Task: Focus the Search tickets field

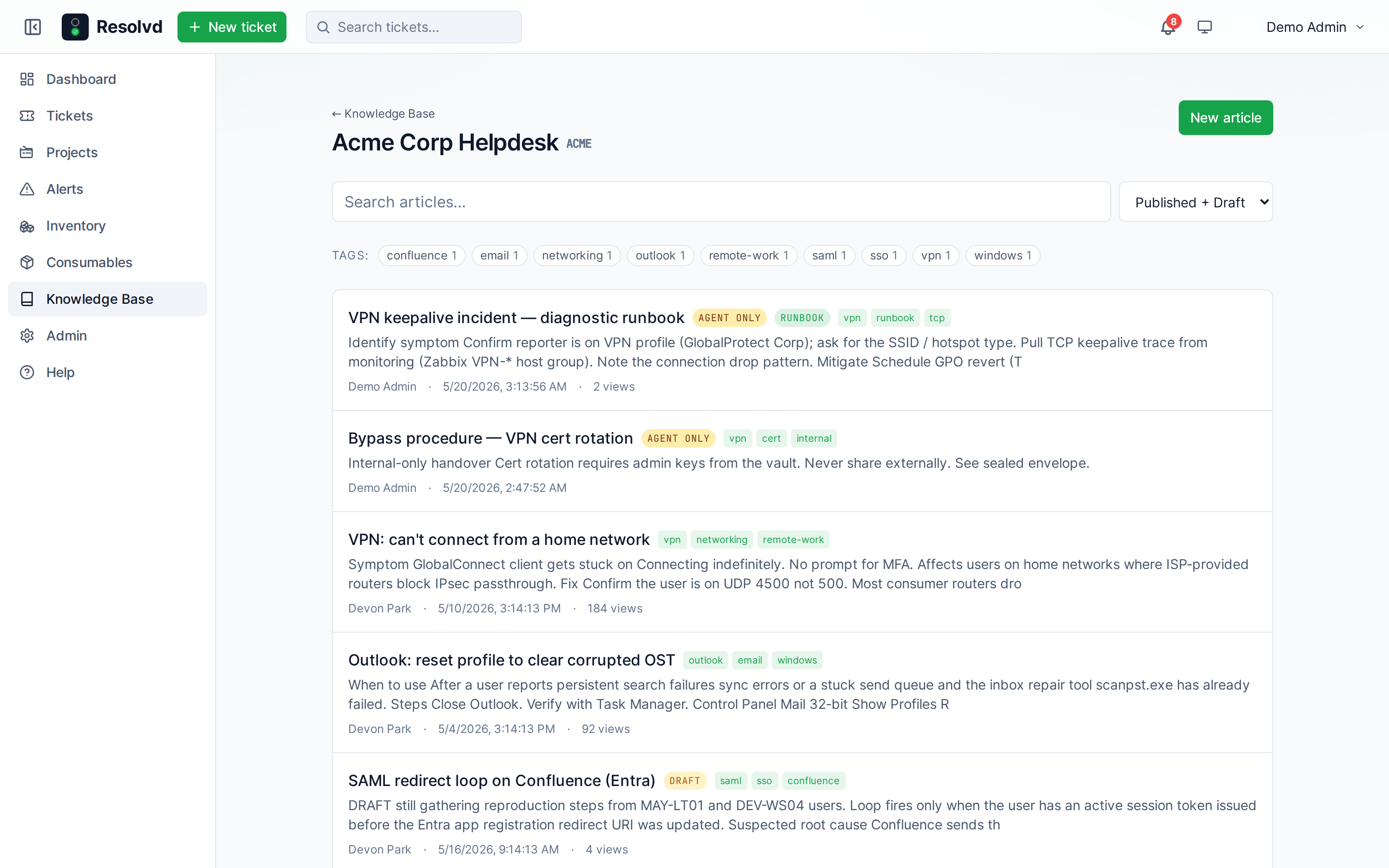Action: [413, 27]
